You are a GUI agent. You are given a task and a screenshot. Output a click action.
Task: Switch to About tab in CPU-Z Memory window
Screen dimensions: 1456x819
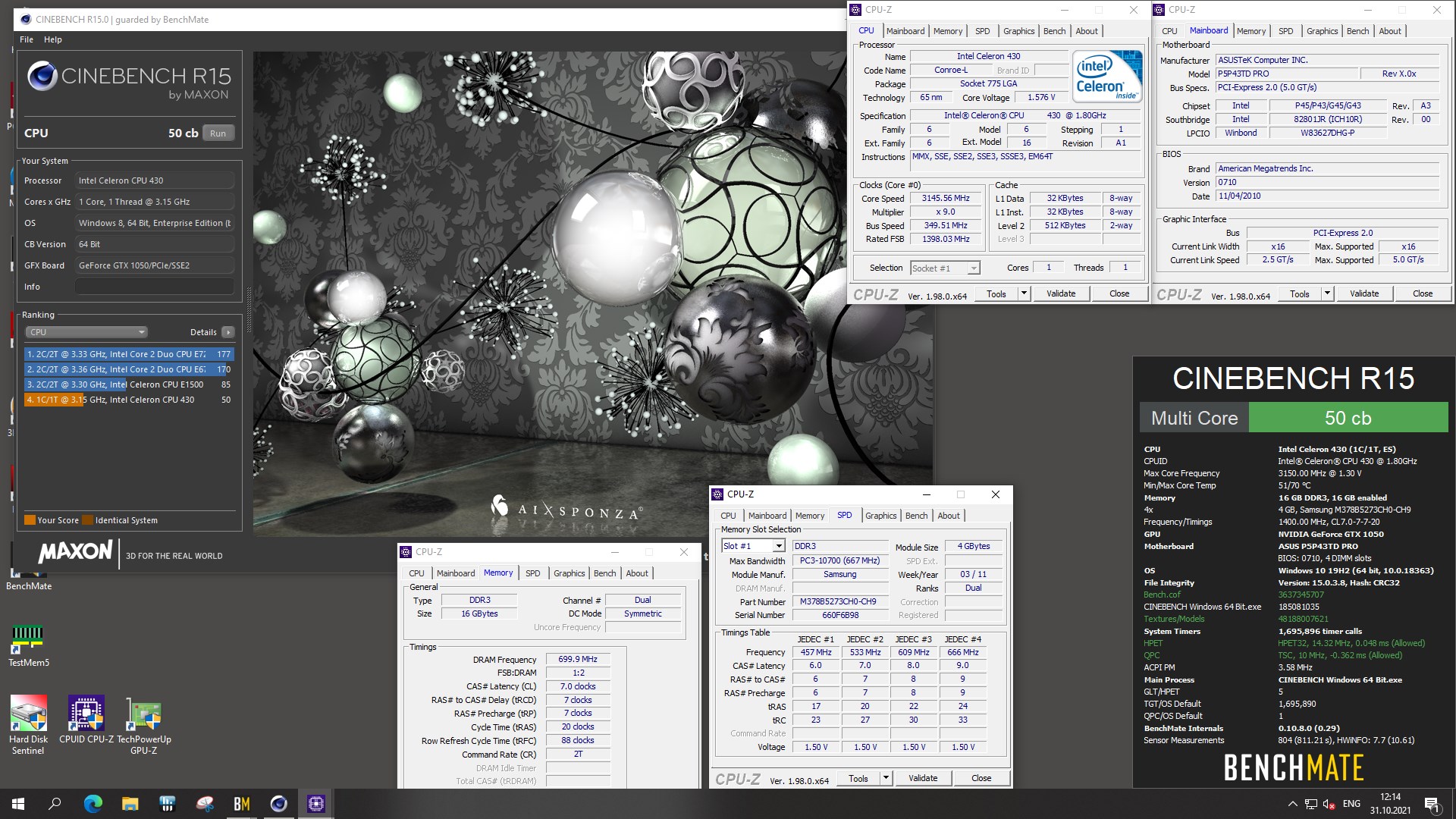[x=637, y=573]
